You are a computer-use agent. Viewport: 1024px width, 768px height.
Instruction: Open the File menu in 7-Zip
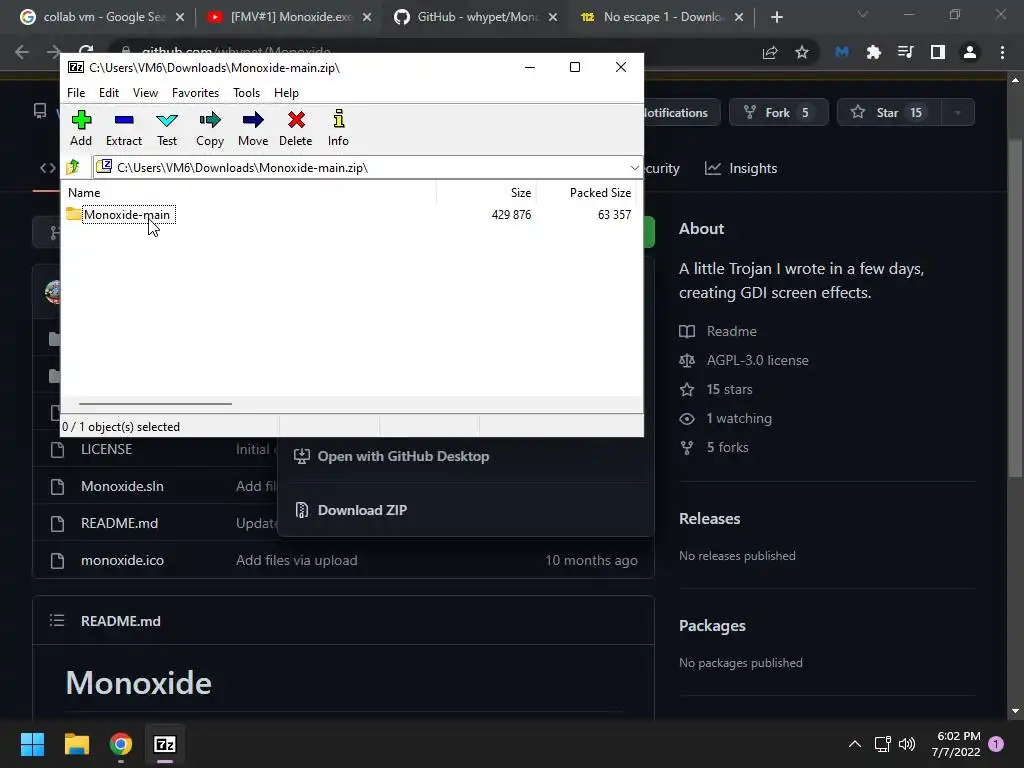tap(76, 93)
